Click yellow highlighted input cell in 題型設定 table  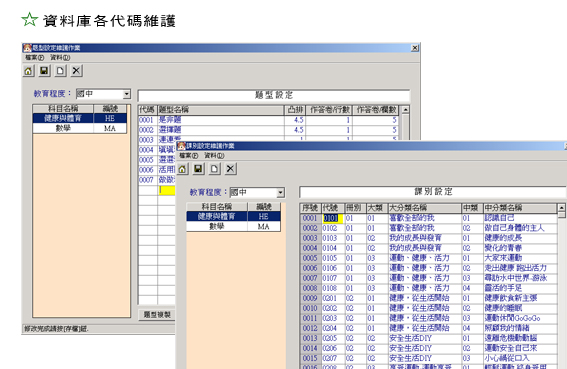(167, 190)
